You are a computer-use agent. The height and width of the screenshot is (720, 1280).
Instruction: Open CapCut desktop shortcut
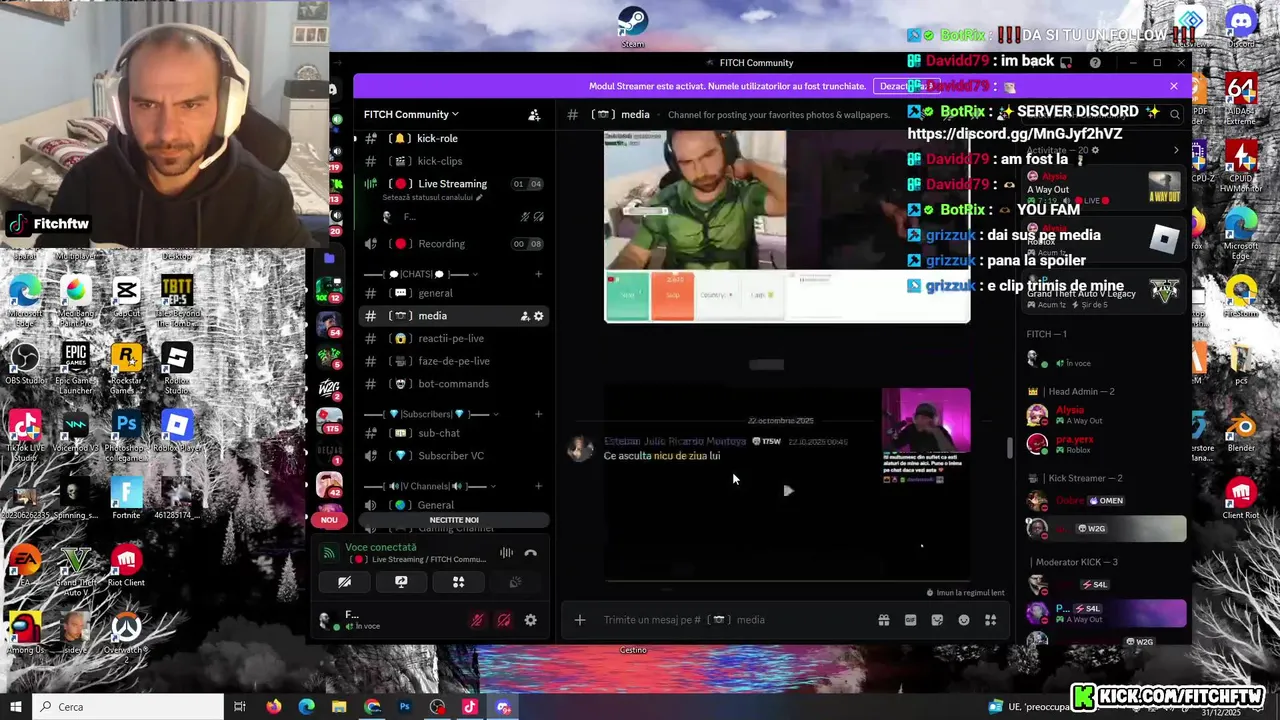(x=126, y=297)
